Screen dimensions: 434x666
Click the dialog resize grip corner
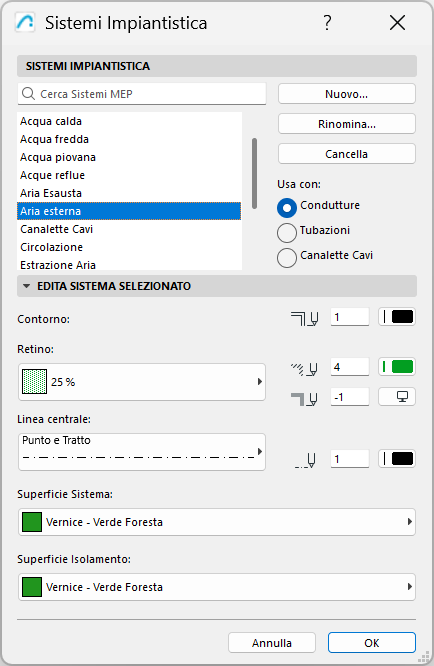pos(423,657)
